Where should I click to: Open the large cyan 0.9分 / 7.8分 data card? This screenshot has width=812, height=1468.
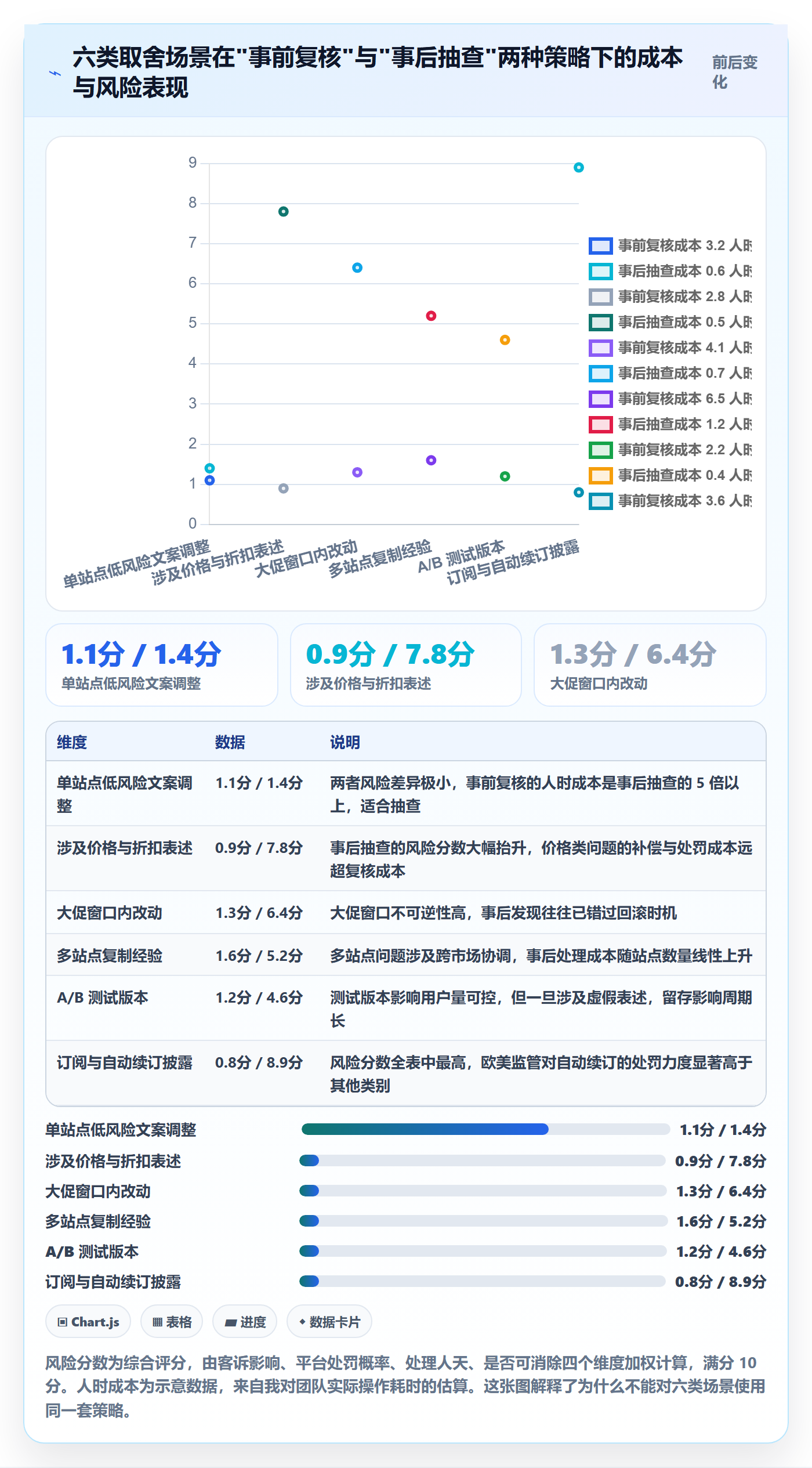406,665
